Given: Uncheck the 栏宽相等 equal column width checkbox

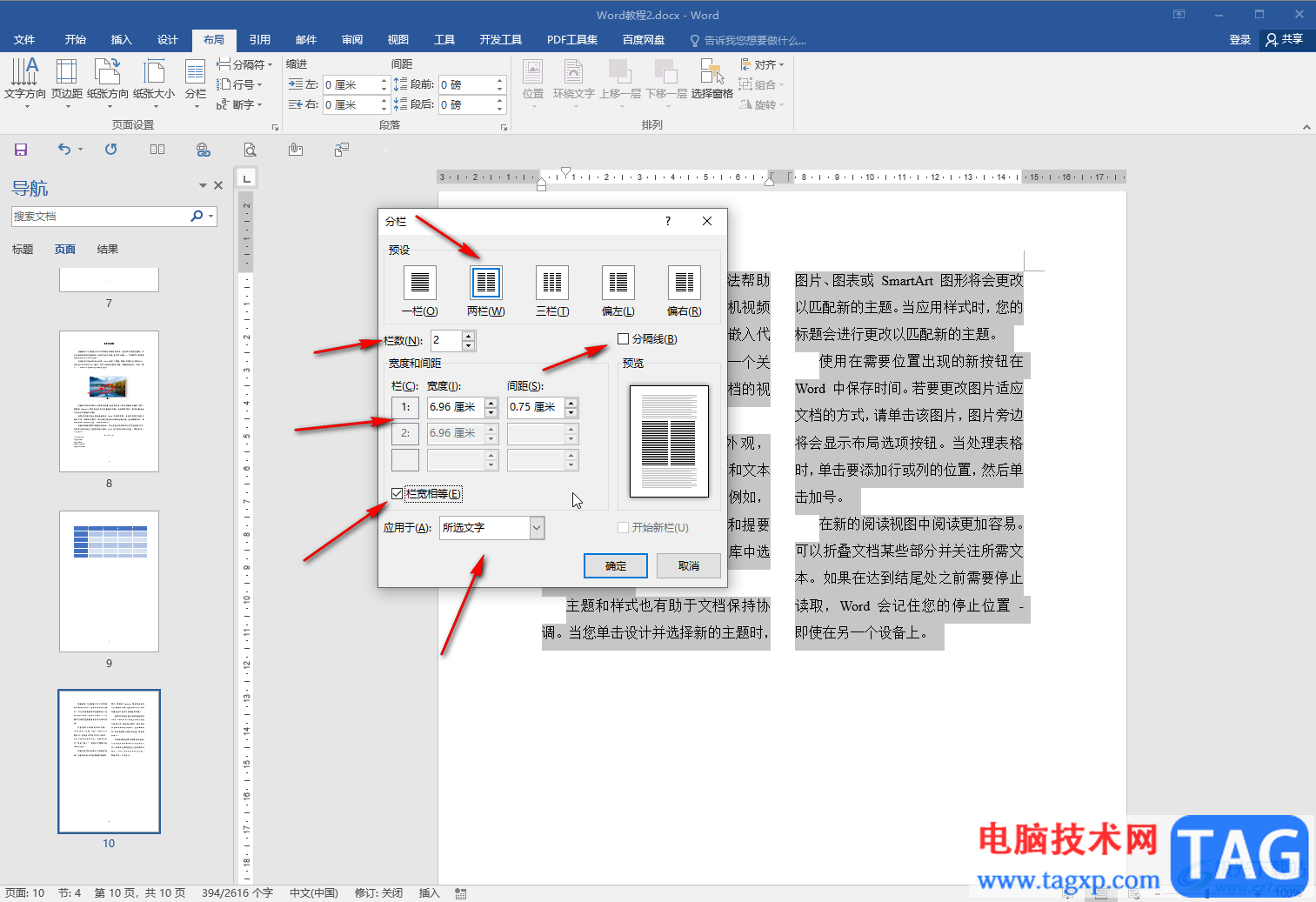Looking at the screenshot, I should click(397, 494).
